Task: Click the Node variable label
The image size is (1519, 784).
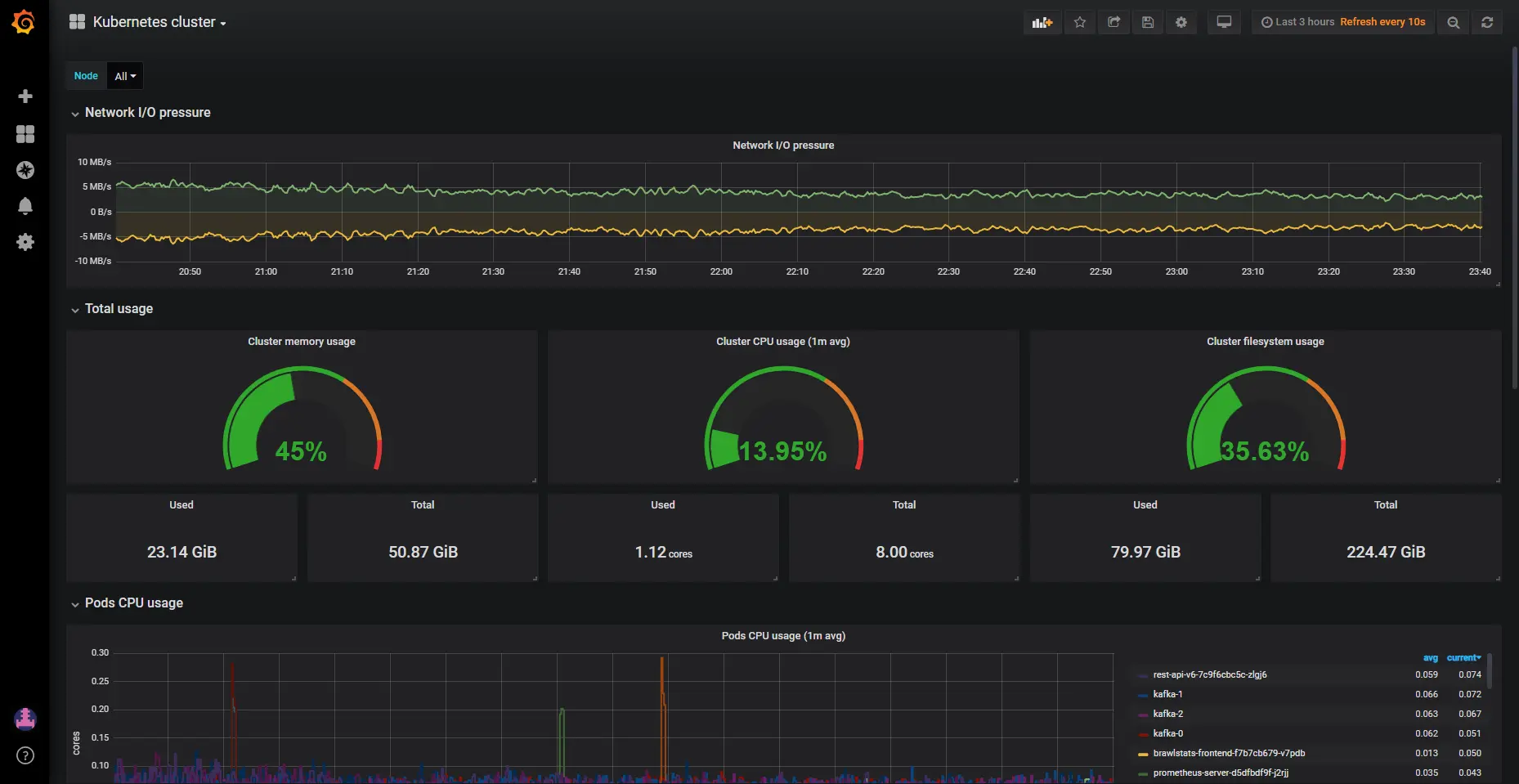Action: pos(86,76)
